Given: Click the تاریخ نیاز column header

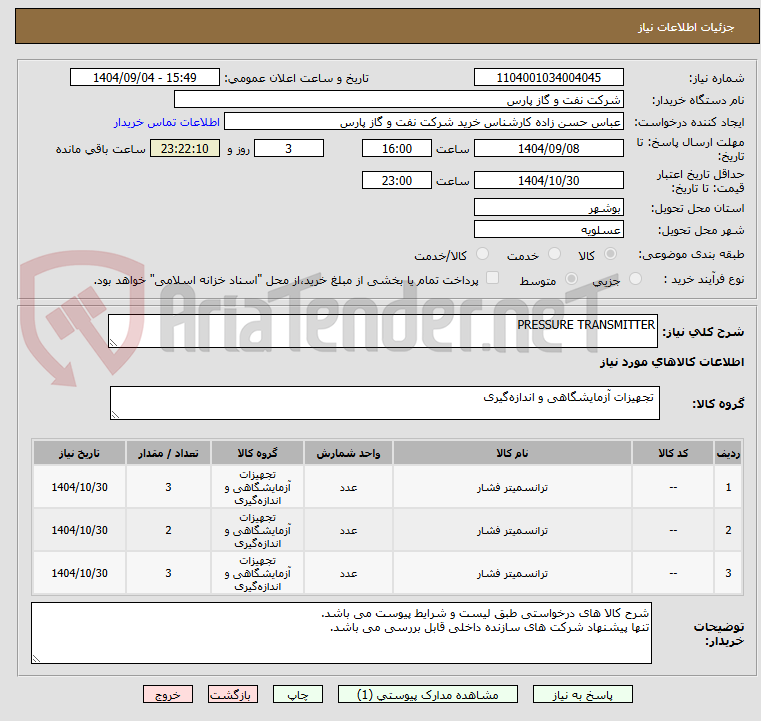Looking at the screenshot, I should (x=79, y=453).
